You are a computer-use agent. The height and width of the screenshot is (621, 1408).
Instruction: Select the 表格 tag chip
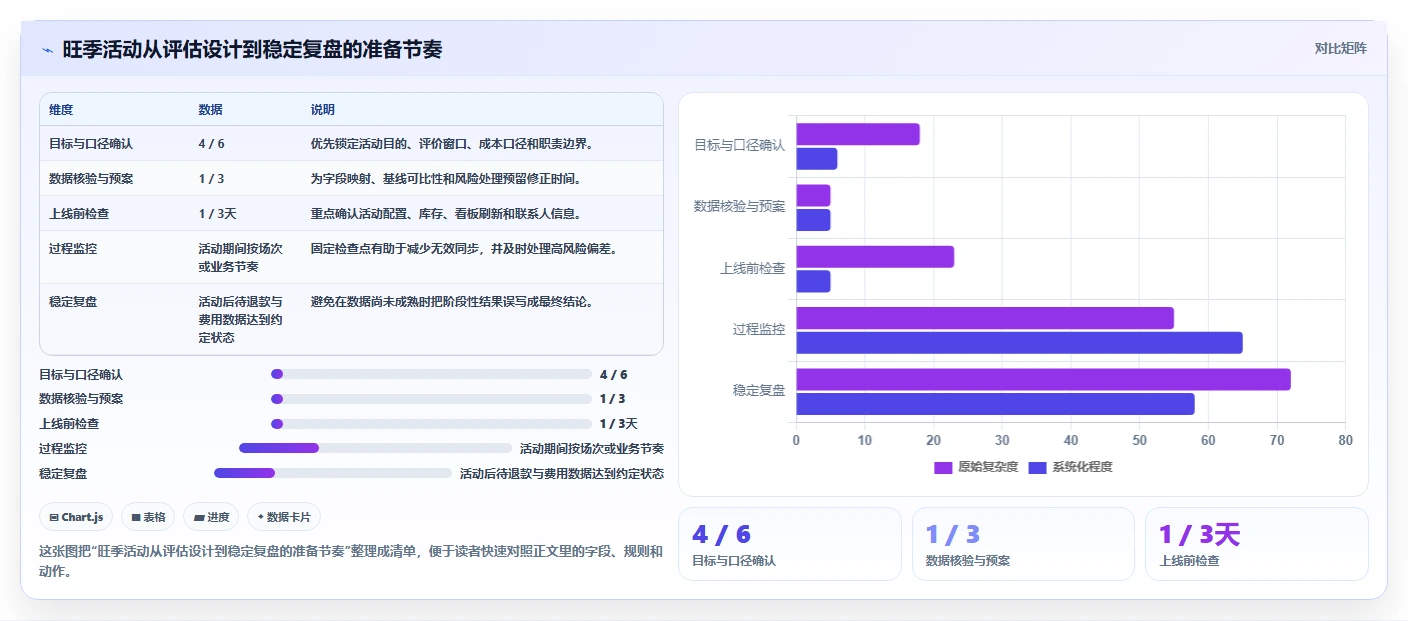148,517
